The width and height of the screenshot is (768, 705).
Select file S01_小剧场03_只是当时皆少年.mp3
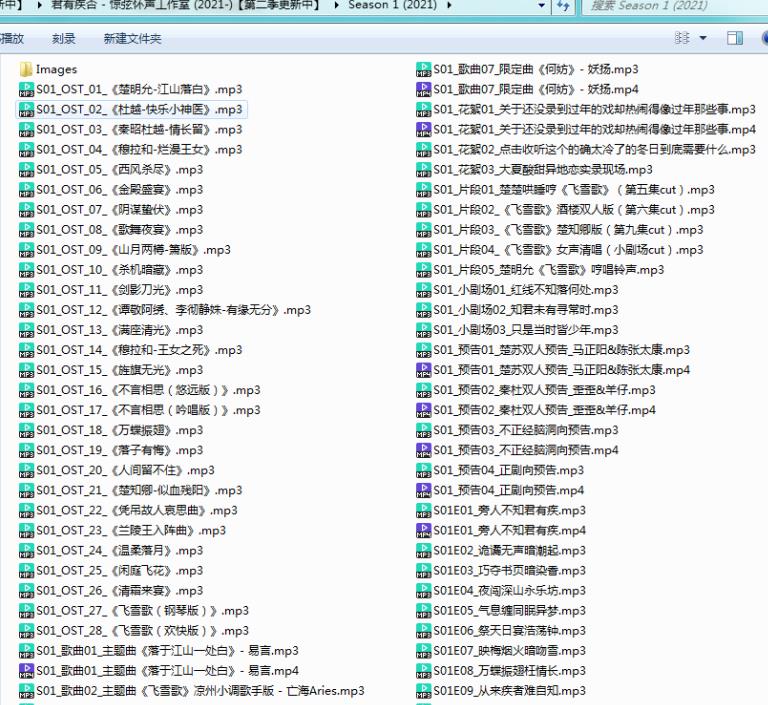click(x=518, y=330)
